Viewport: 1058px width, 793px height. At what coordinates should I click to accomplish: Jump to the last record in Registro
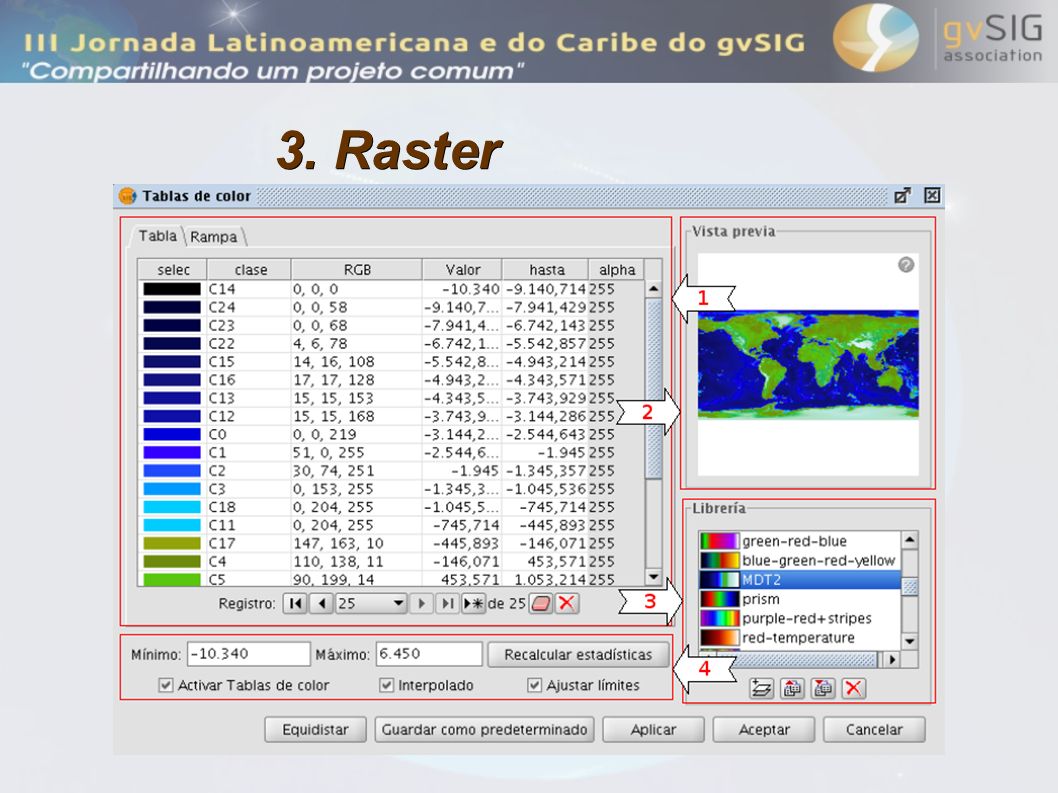tap(447, 603)
